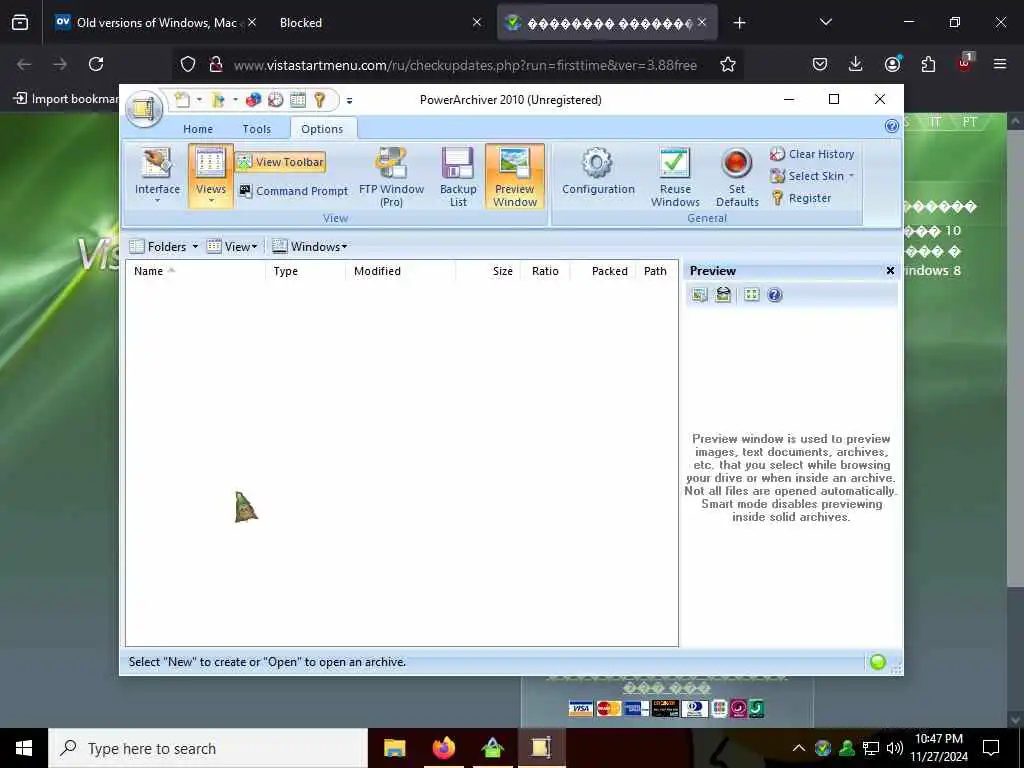Open the Firefox downloads panel

pos(856,64)
